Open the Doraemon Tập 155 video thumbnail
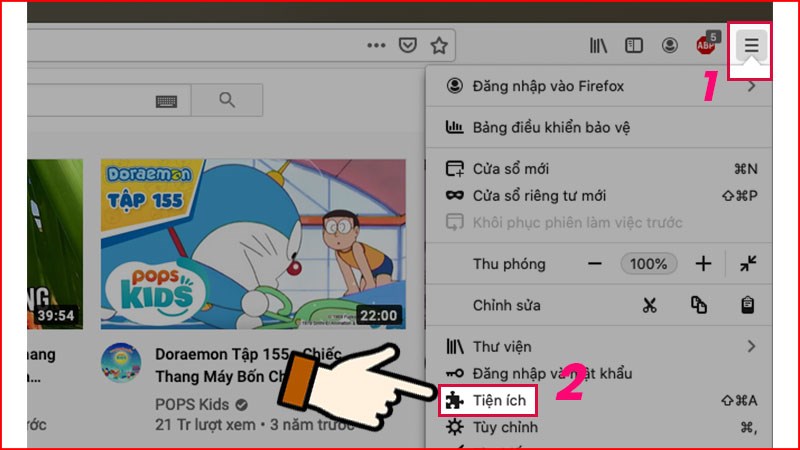The width and height of the screenshot is (800, 450). 253,244
